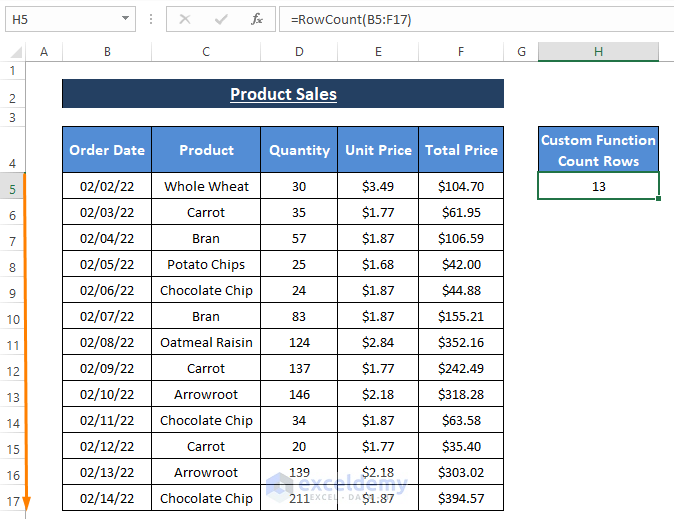674x519 pixels.
Task: Click the $394.57 total price cell
Action: tap(461, 498)
